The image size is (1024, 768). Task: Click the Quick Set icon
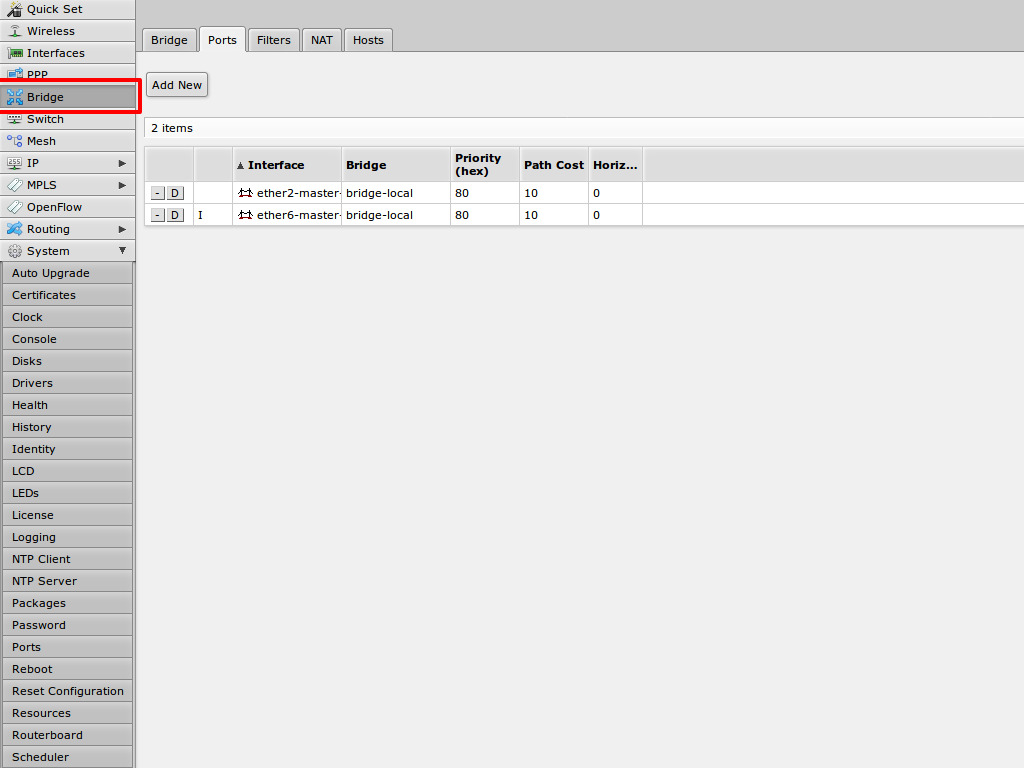click(15, 9)
